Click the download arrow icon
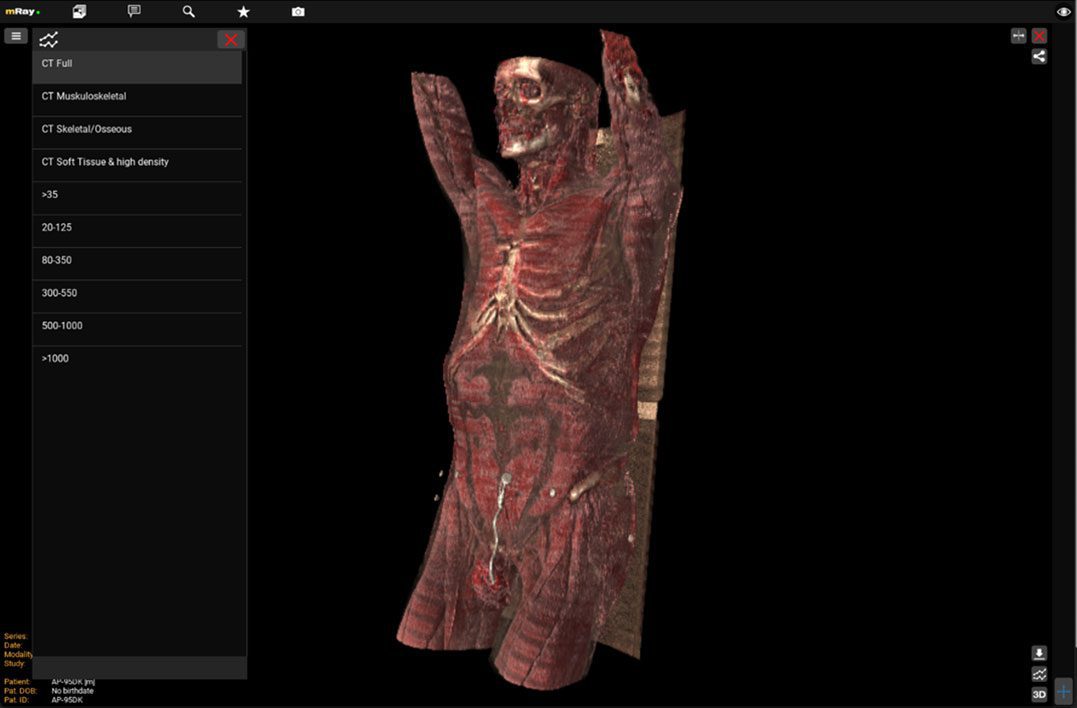This screenshot has height=708, width=1077. point(1039,653)
